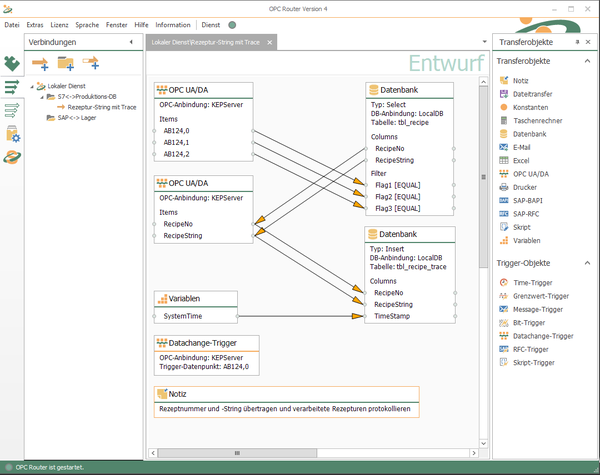Click the dashed arrow-plus toolbar icon

tap(91, 63)
